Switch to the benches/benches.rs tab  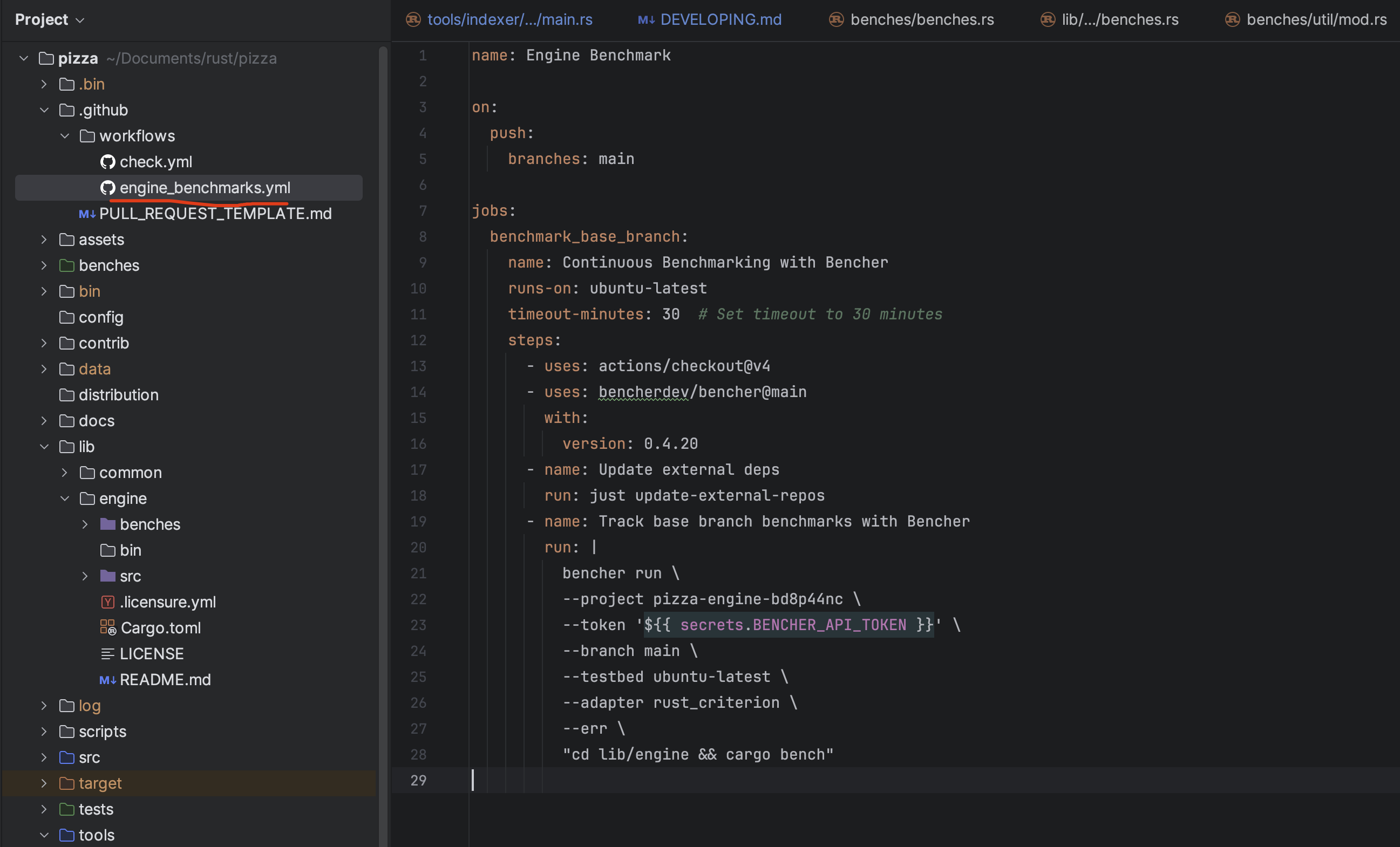(x=912, y=19)
